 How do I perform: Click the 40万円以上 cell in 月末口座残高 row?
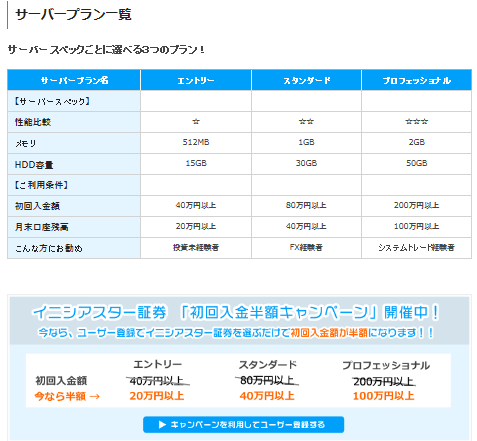(x=306, y=226)
